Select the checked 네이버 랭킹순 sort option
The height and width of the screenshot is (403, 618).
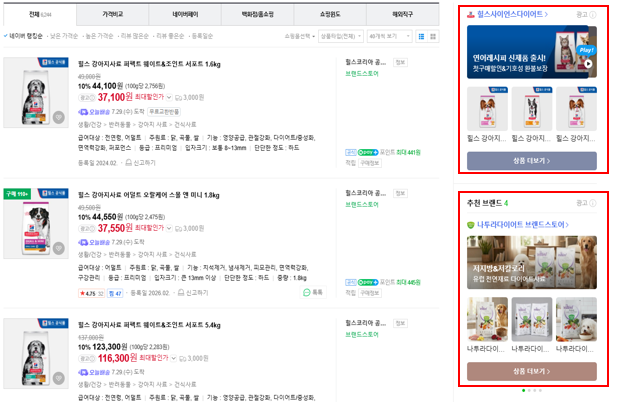(23, 36)
